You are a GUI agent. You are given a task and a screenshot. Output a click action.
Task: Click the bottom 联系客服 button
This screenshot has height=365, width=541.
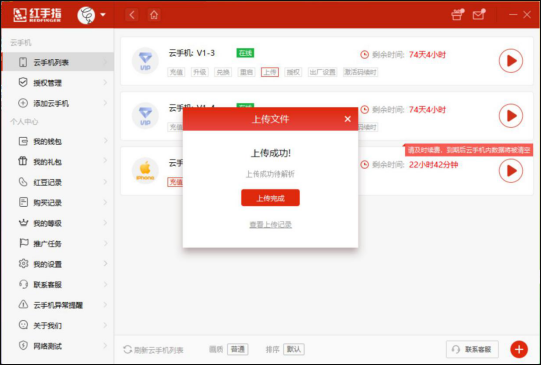pos(472,349)
